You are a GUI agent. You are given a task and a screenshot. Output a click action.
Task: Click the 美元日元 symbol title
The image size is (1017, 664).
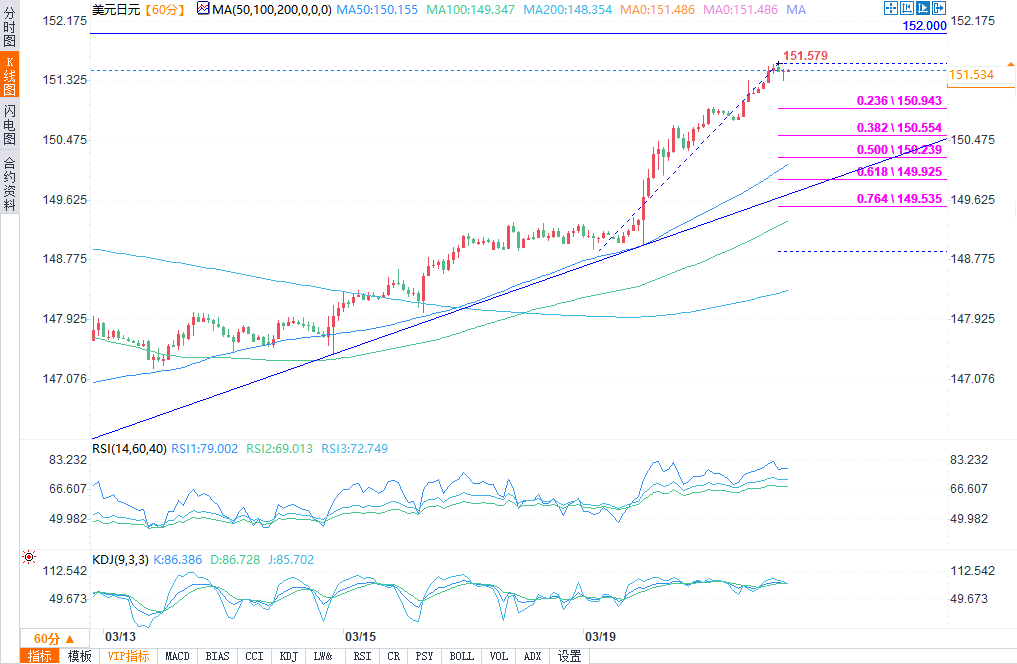[x=116, y=10]
